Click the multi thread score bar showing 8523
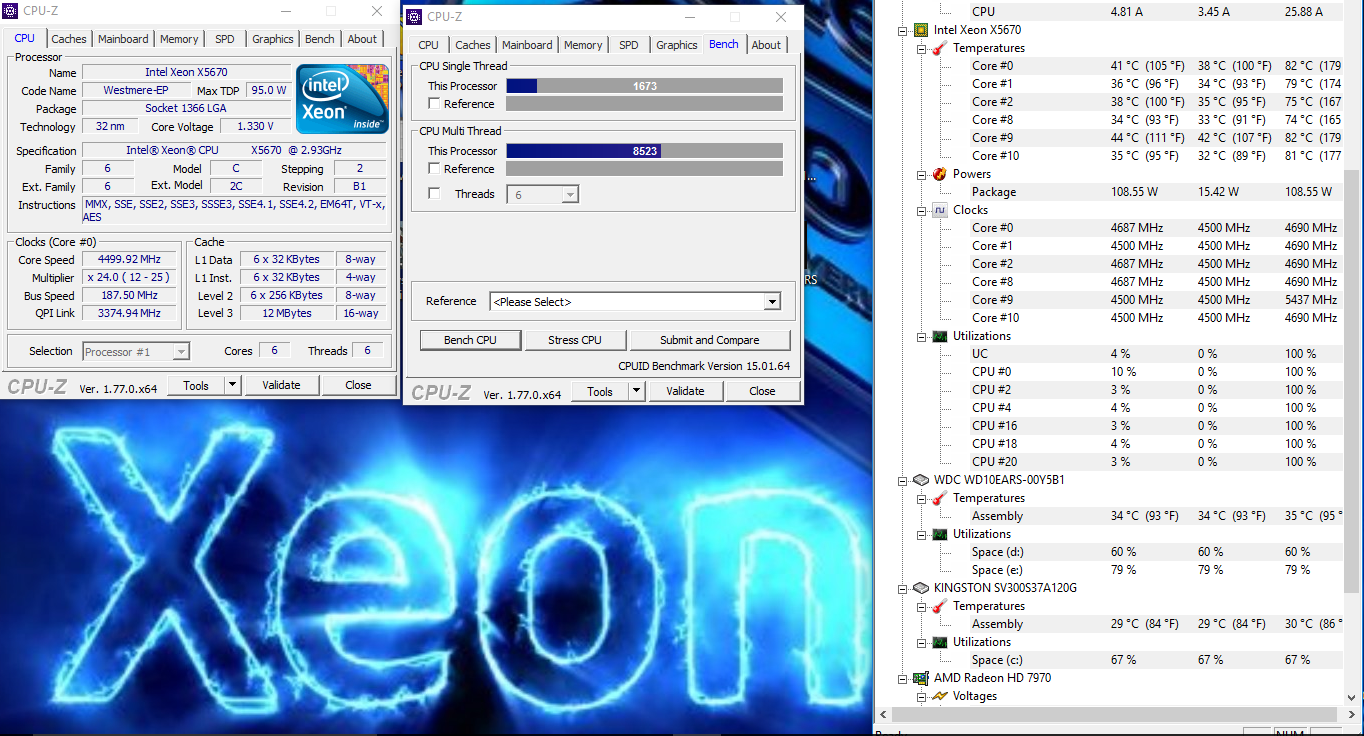The width and height of the screenshot is (1364, 736). pyautogui.click(x=645, y=151)
